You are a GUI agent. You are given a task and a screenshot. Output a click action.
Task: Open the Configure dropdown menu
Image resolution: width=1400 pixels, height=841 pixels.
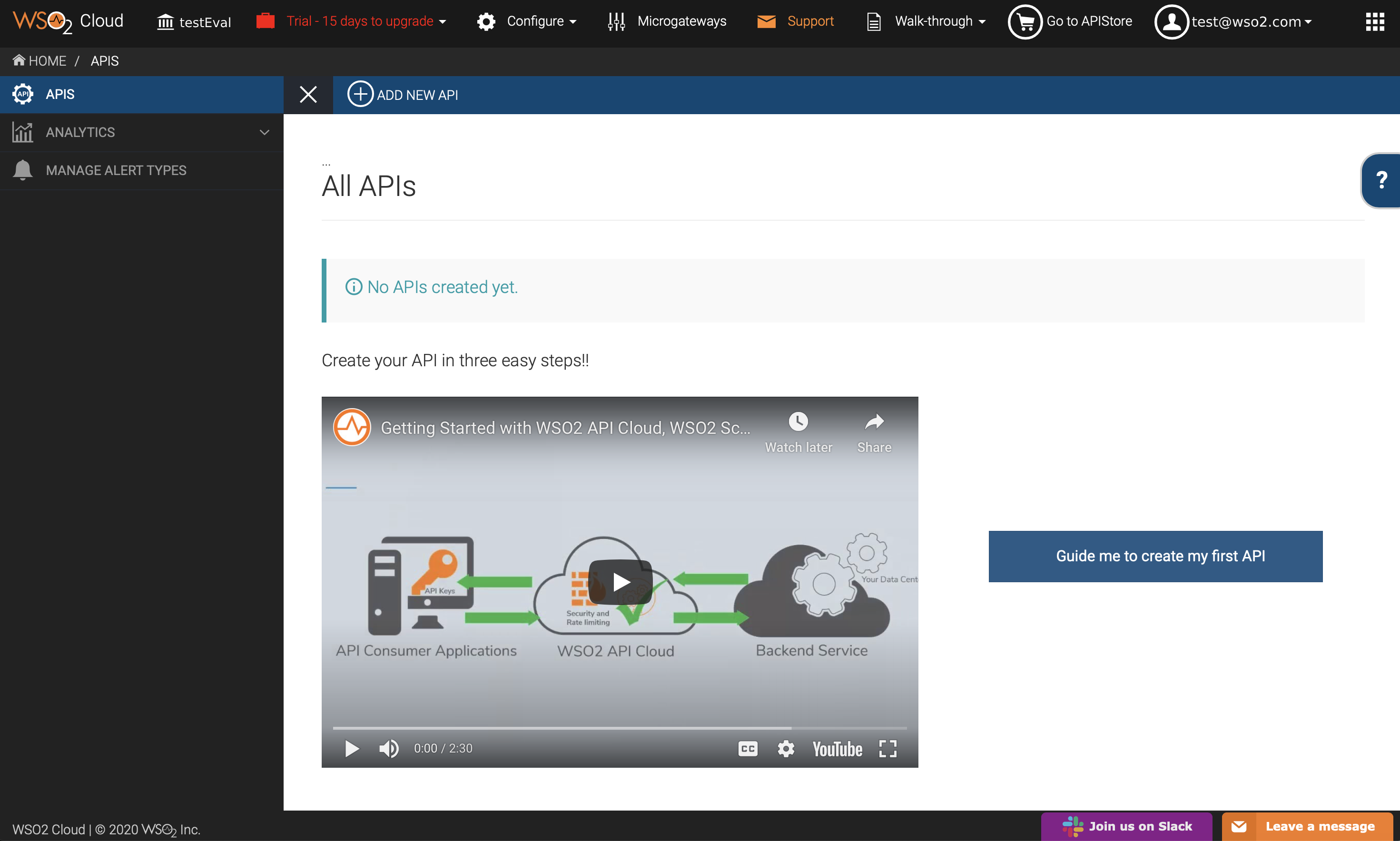(x=541, y=21)
